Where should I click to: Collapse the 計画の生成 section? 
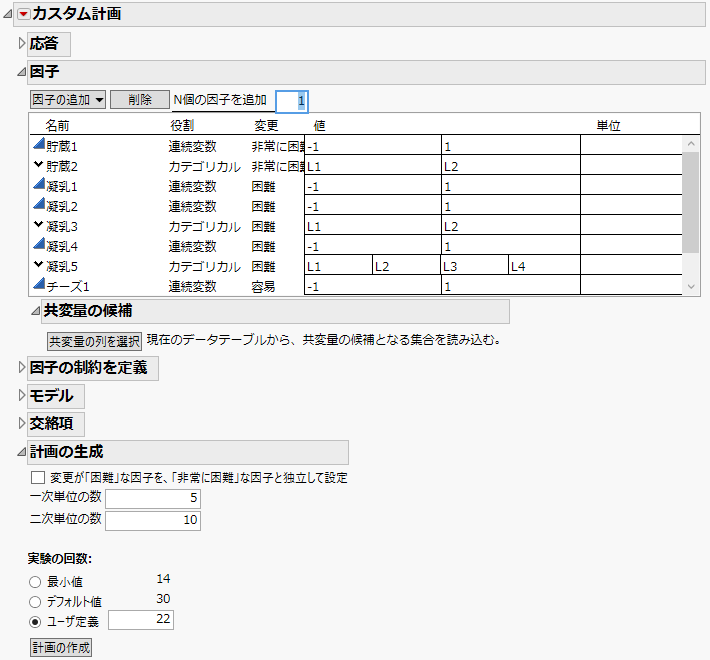click(x=21, y=452)
